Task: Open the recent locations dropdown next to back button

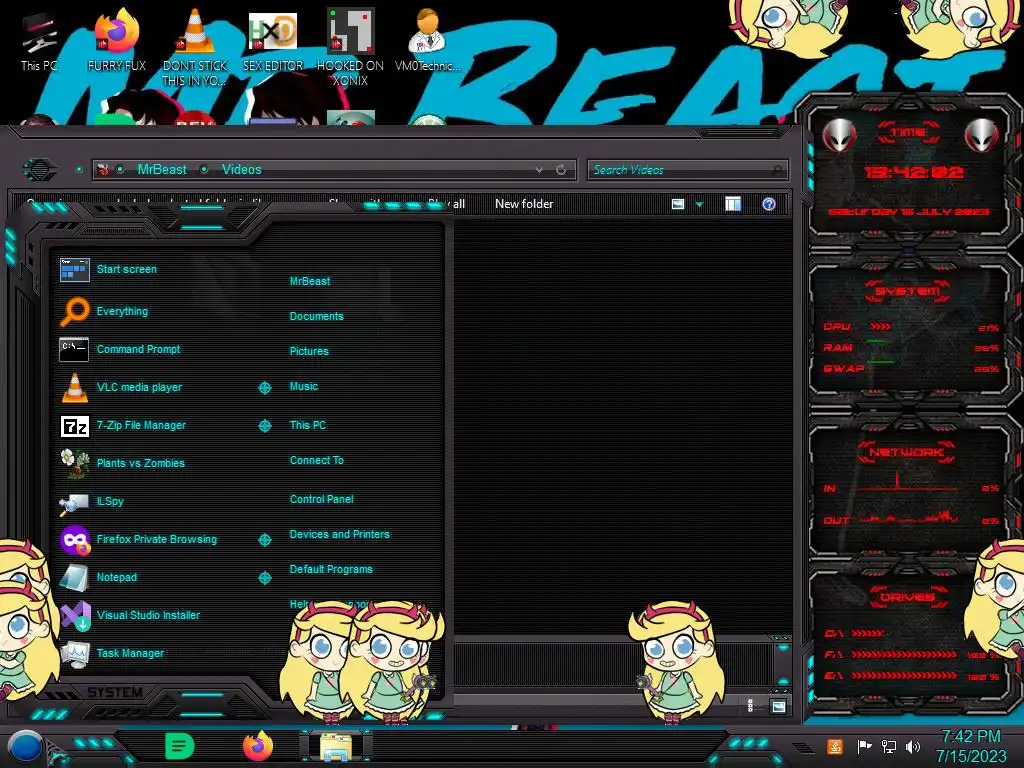Action: point(79,170)
